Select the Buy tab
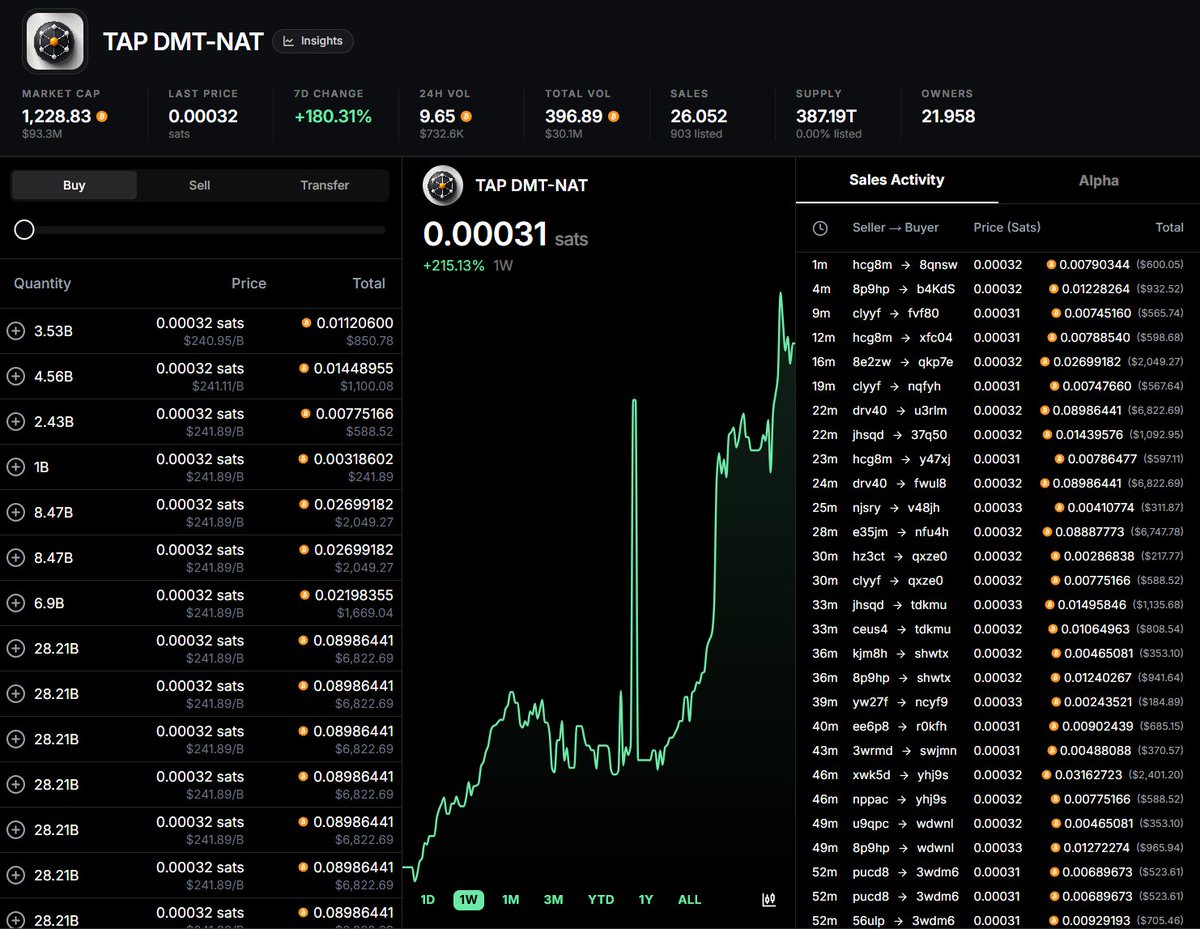Image resolution: width=1200 pixels, height=929 pixels. [74, 185]
